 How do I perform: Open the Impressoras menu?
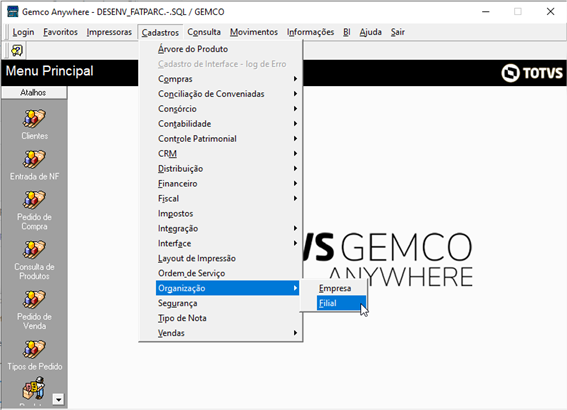(x=109, y=32)
